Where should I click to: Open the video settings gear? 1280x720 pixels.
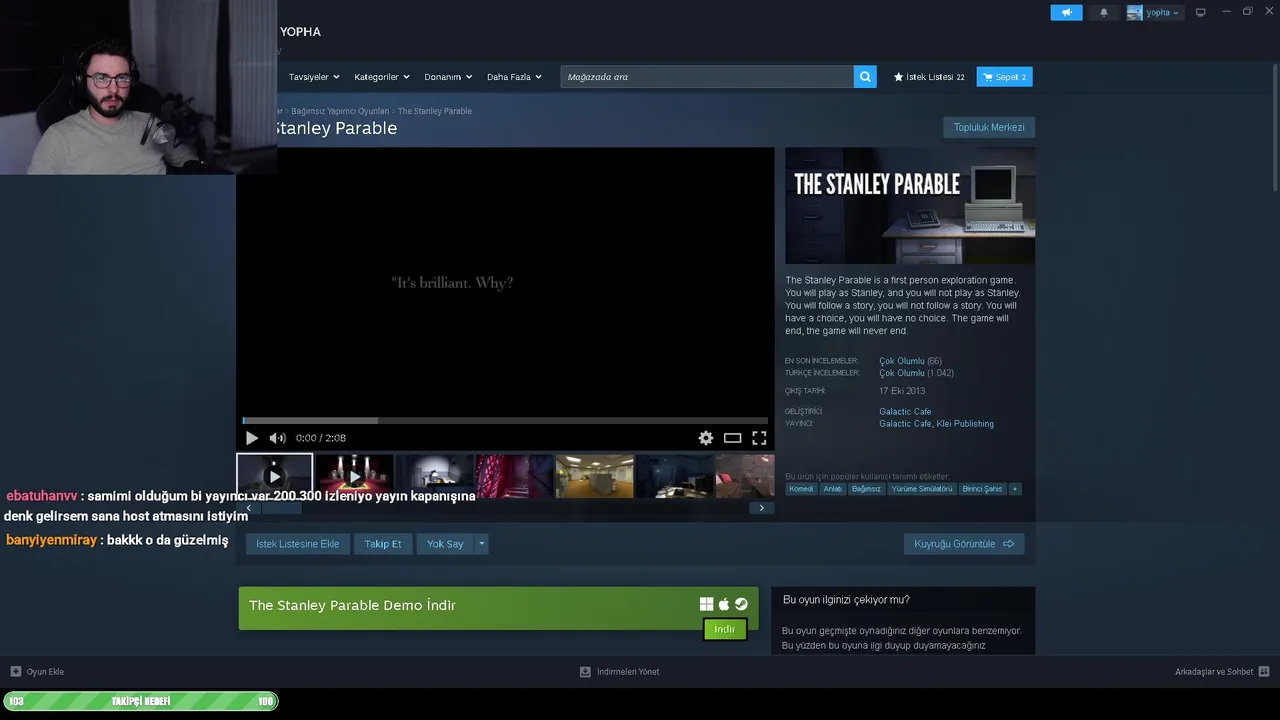(x=706, y=438)
